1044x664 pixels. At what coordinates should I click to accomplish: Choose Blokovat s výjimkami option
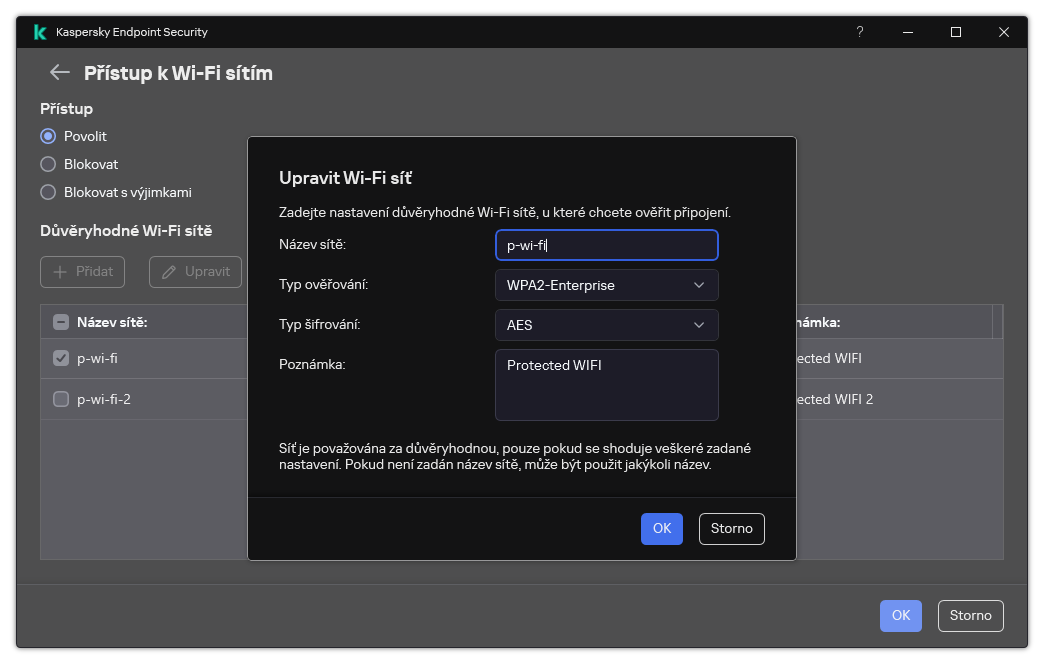(x=48, y=192)
